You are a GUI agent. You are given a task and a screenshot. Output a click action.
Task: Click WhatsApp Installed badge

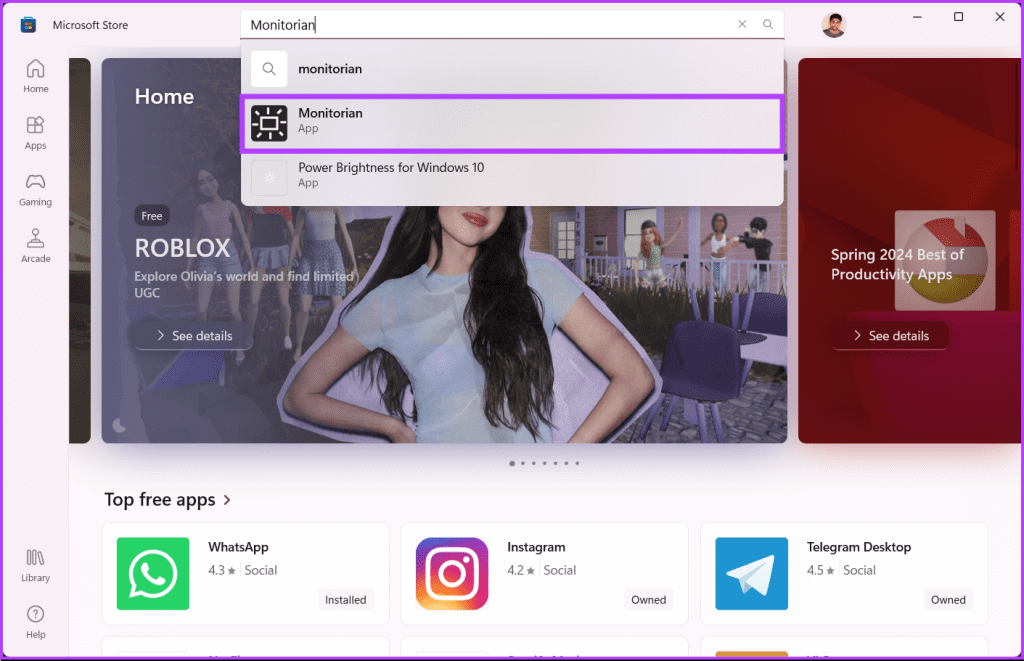[345, 600]
